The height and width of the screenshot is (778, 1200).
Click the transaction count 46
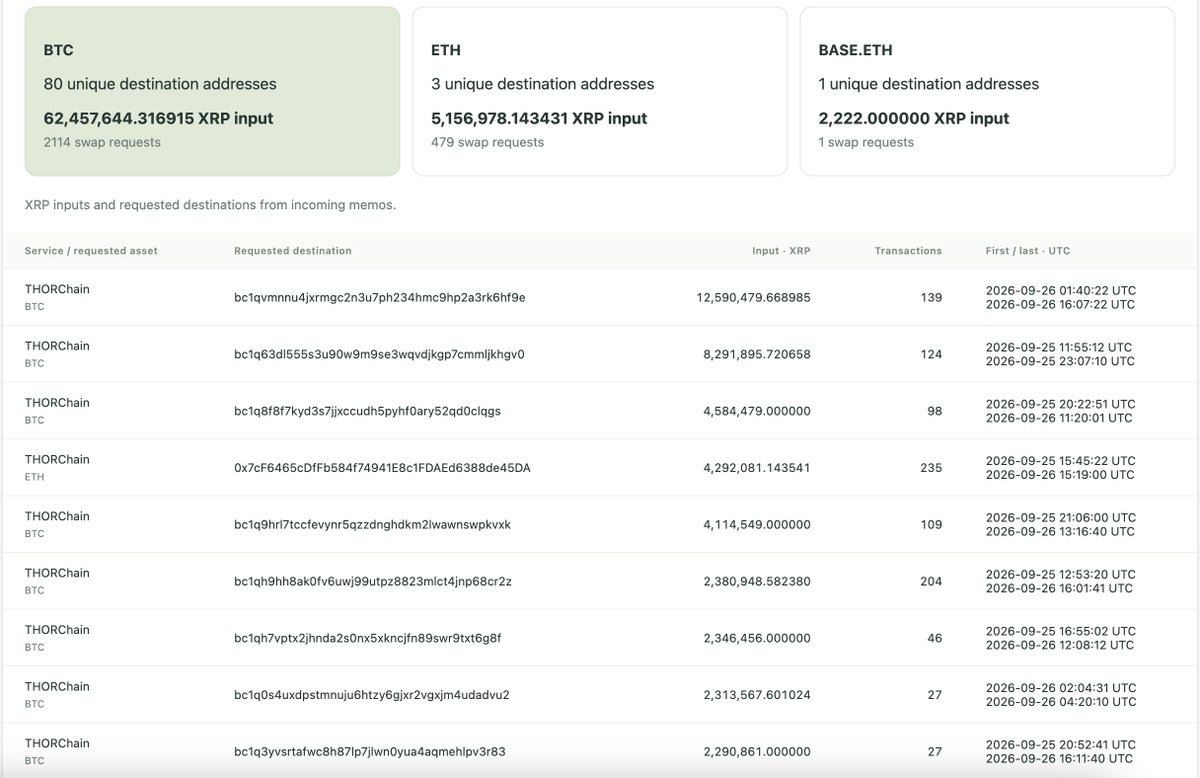[934, 638]
